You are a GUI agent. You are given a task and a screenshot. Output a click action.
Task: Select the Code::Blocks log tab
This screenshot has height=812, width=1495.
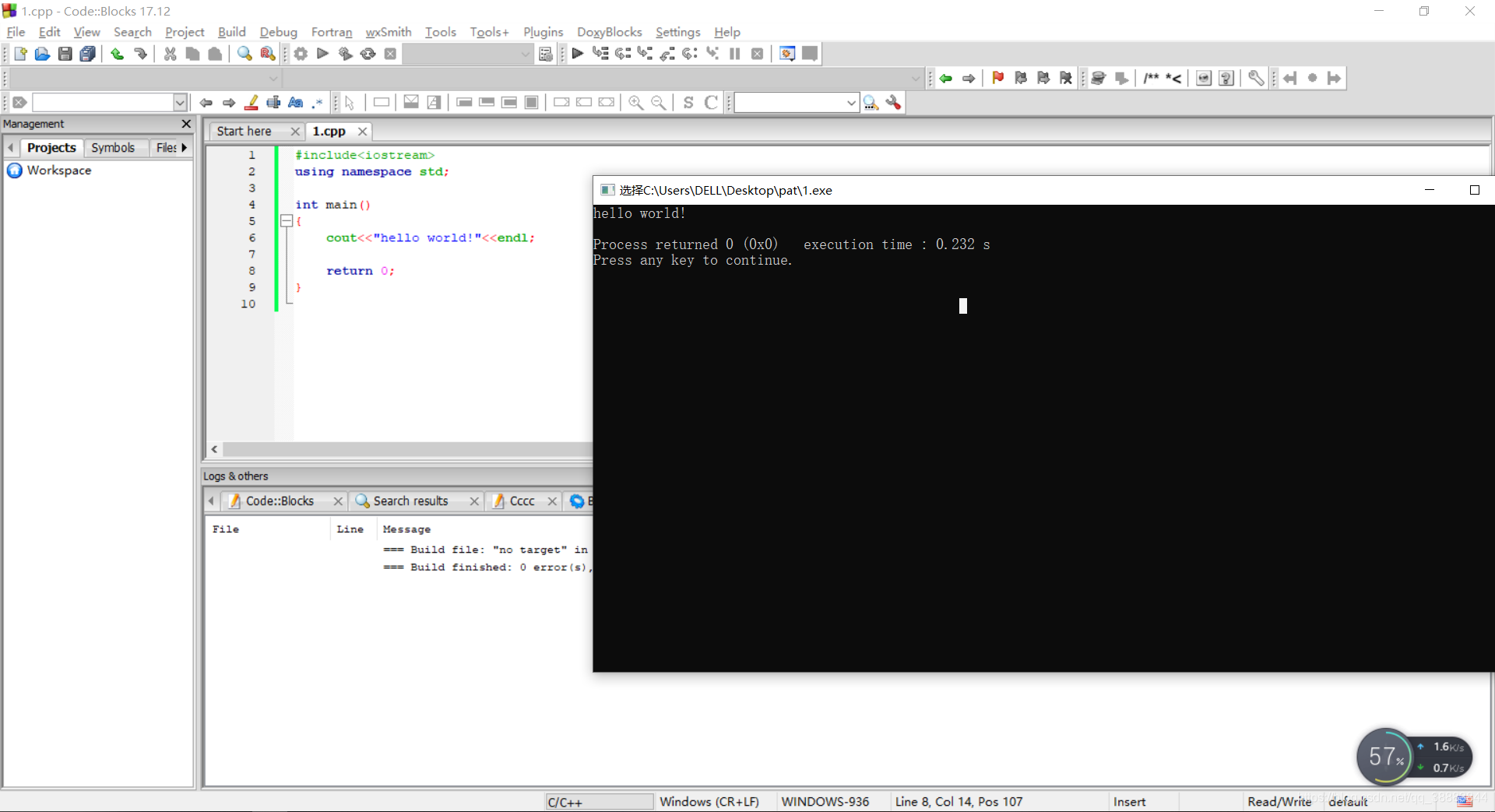pyautogui.click(x=280, y=501)
